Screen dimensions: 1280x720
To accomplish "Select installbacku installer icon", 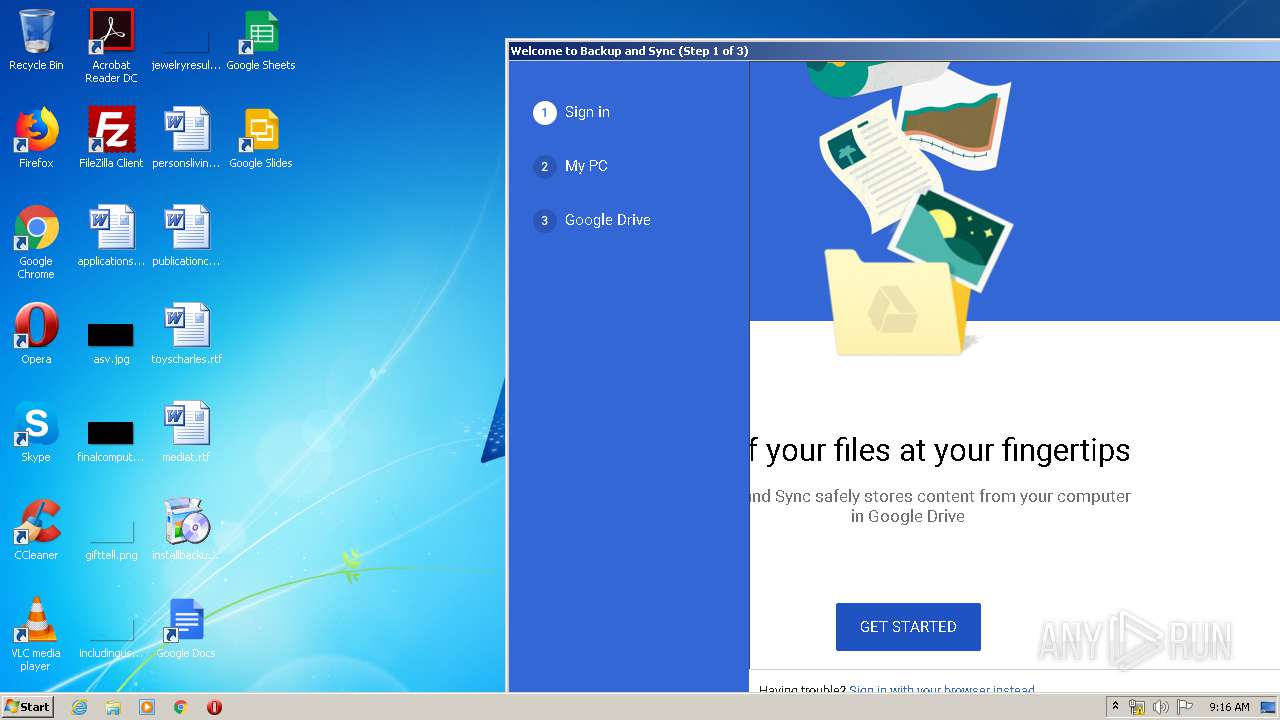I will [186, 530].
